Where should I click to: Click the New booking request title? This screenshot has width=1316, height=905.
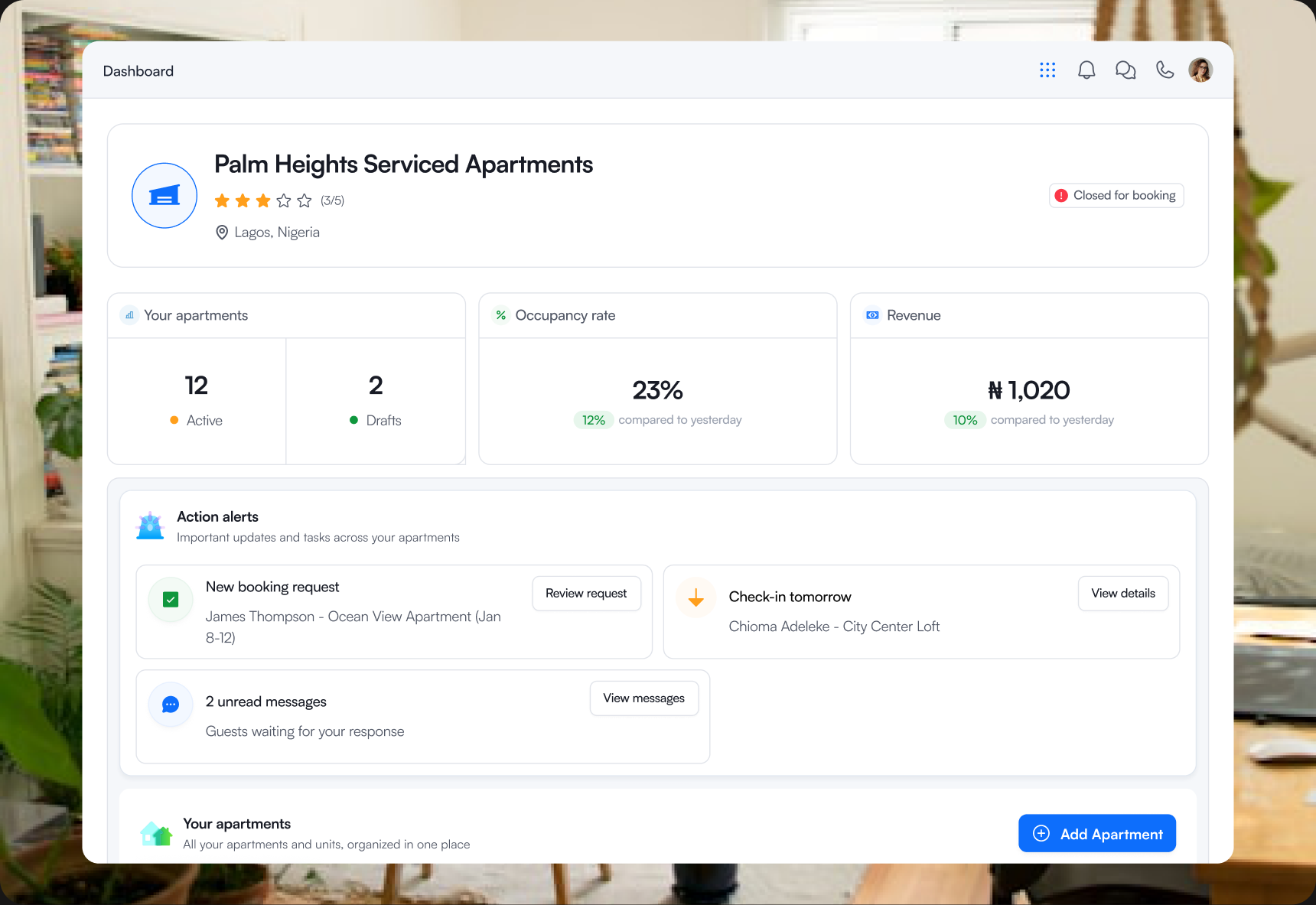[x=272, y=587]
